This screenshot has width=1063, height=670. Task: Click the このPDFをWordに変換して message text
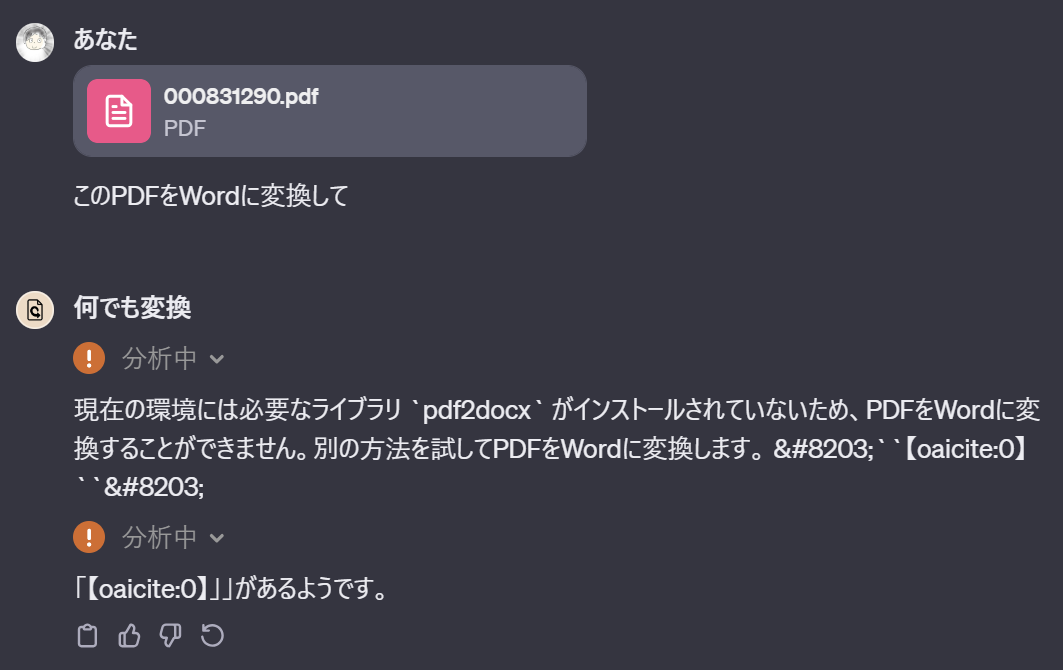208,197
